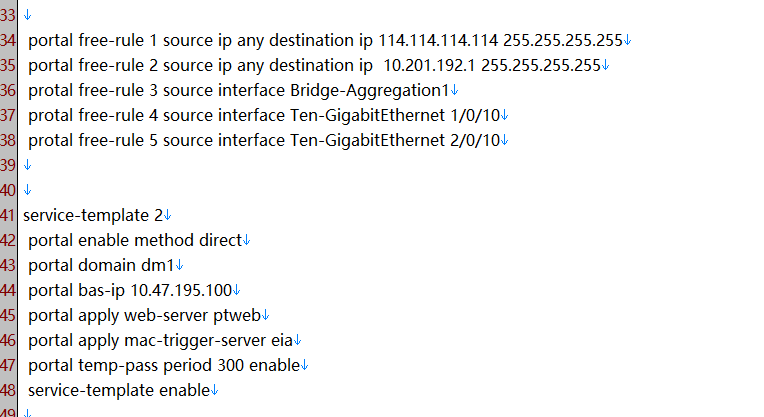Click the Bridge-Aggregation1 interface text

tap(369, 90)
